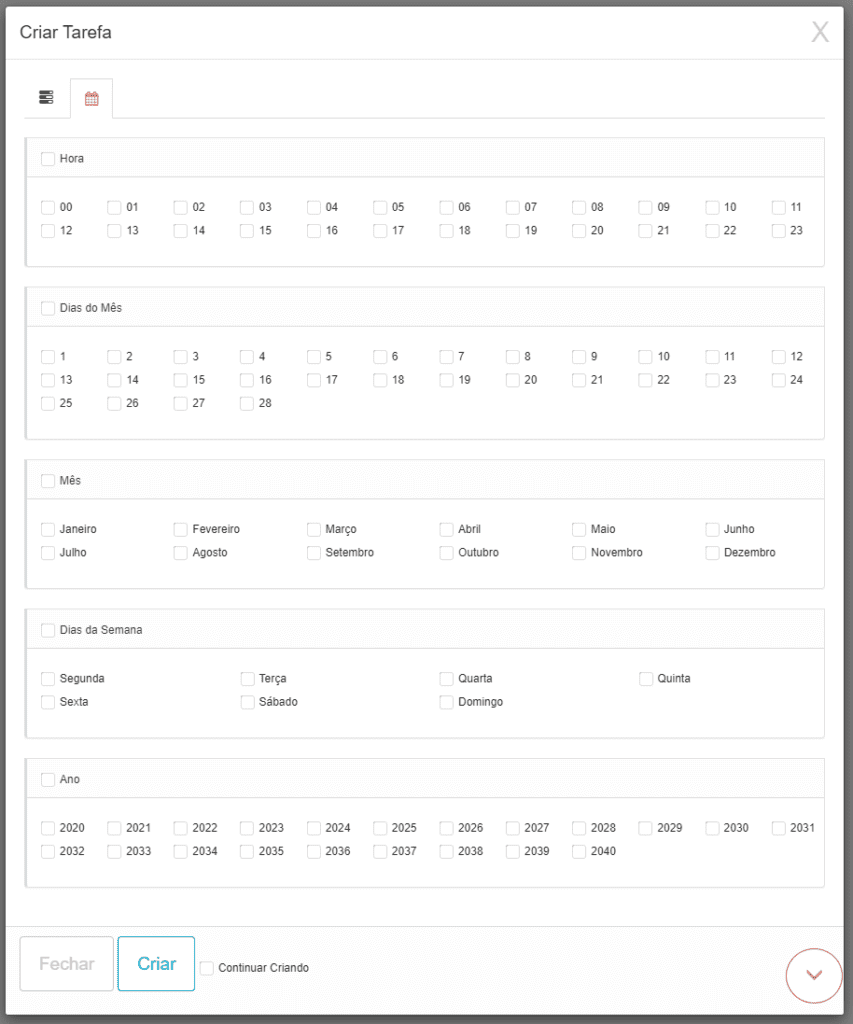Click the round scroll-down chevron button
The image size is (853, 1024).
pos(814,975)
